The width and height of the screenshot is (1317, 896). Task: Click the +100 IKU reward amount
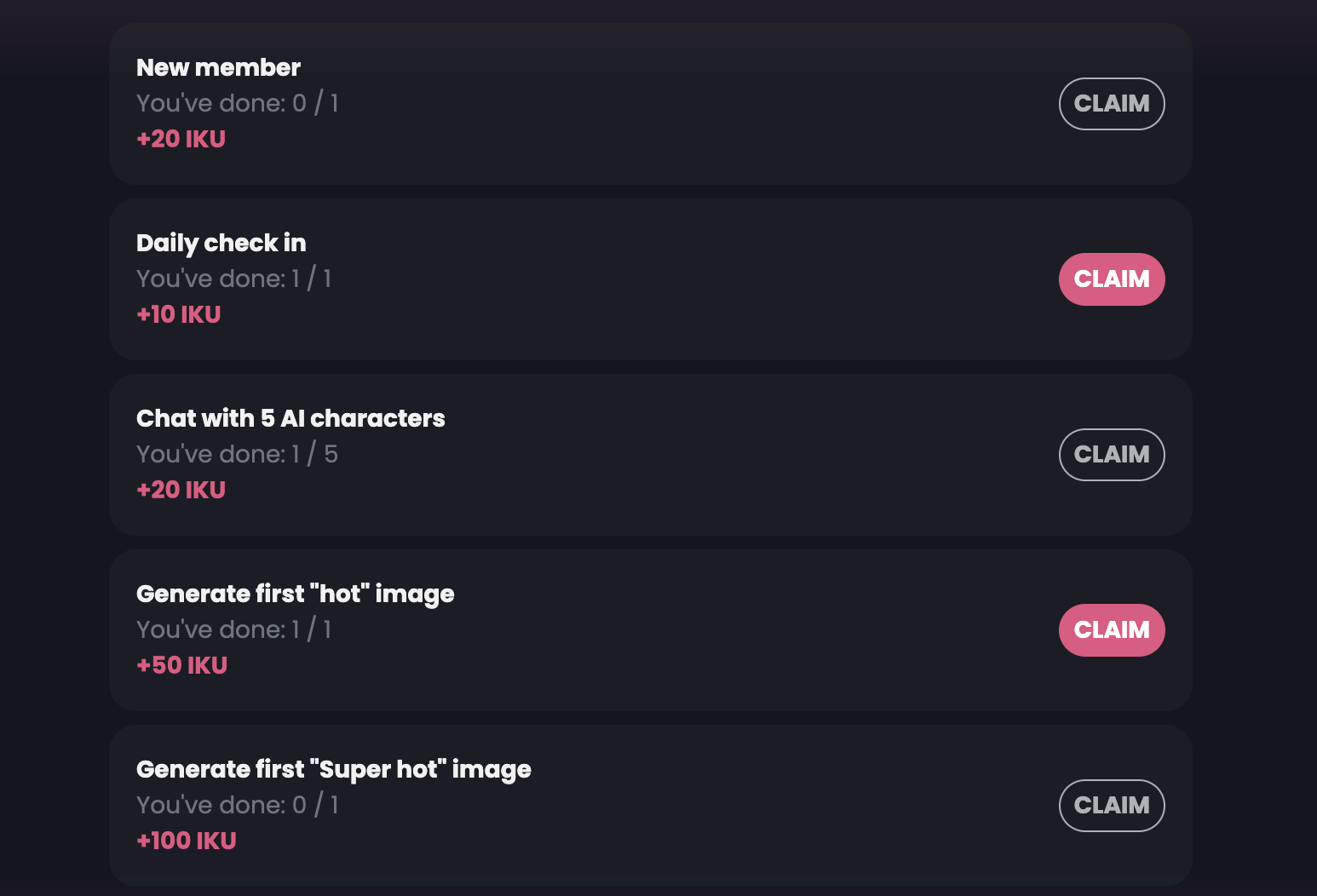[x=187, y=841]
